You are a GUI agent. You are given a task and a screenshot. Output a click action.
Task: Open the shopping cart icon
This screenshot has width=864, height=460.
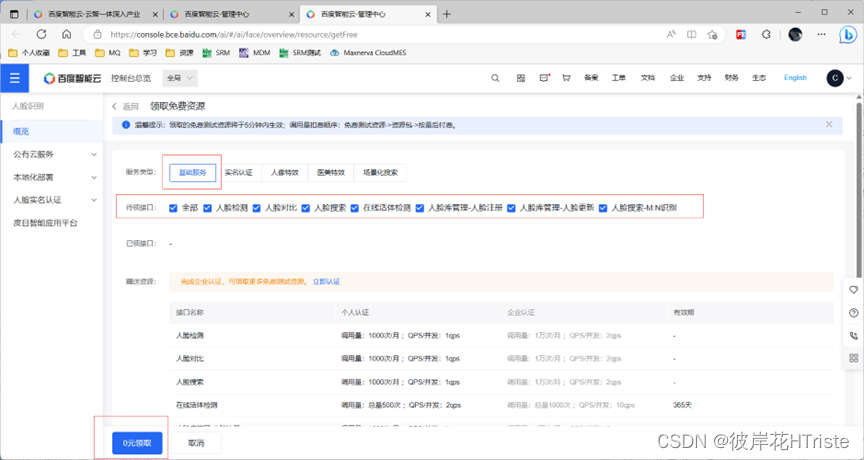coord(566,78)
